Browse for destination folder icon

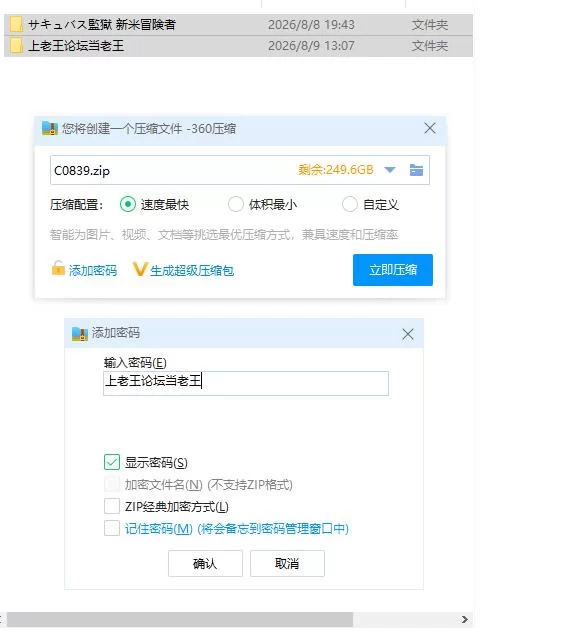[x=416, y=170]
